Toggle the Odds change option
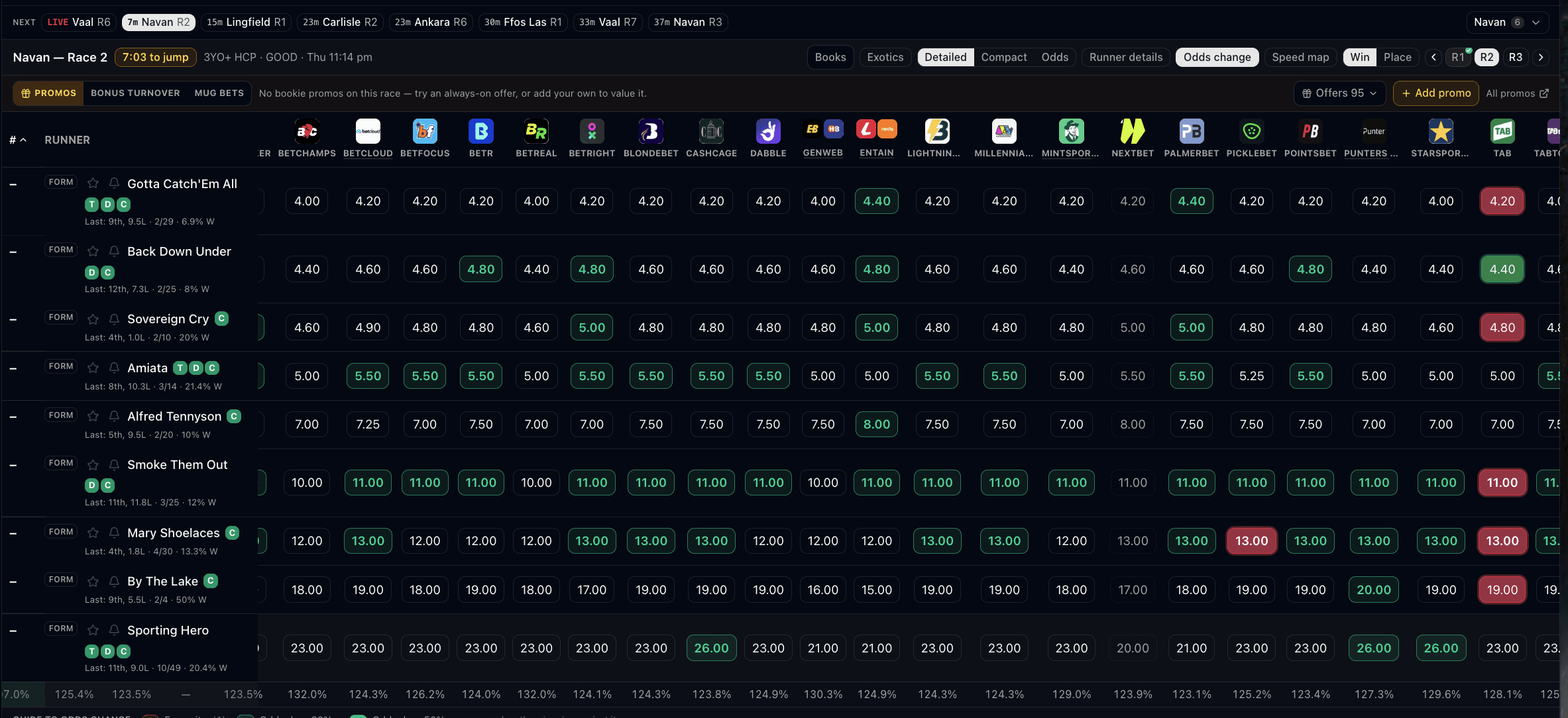This screenshot has width=1568, height=718. click(x=1217, y=57)
